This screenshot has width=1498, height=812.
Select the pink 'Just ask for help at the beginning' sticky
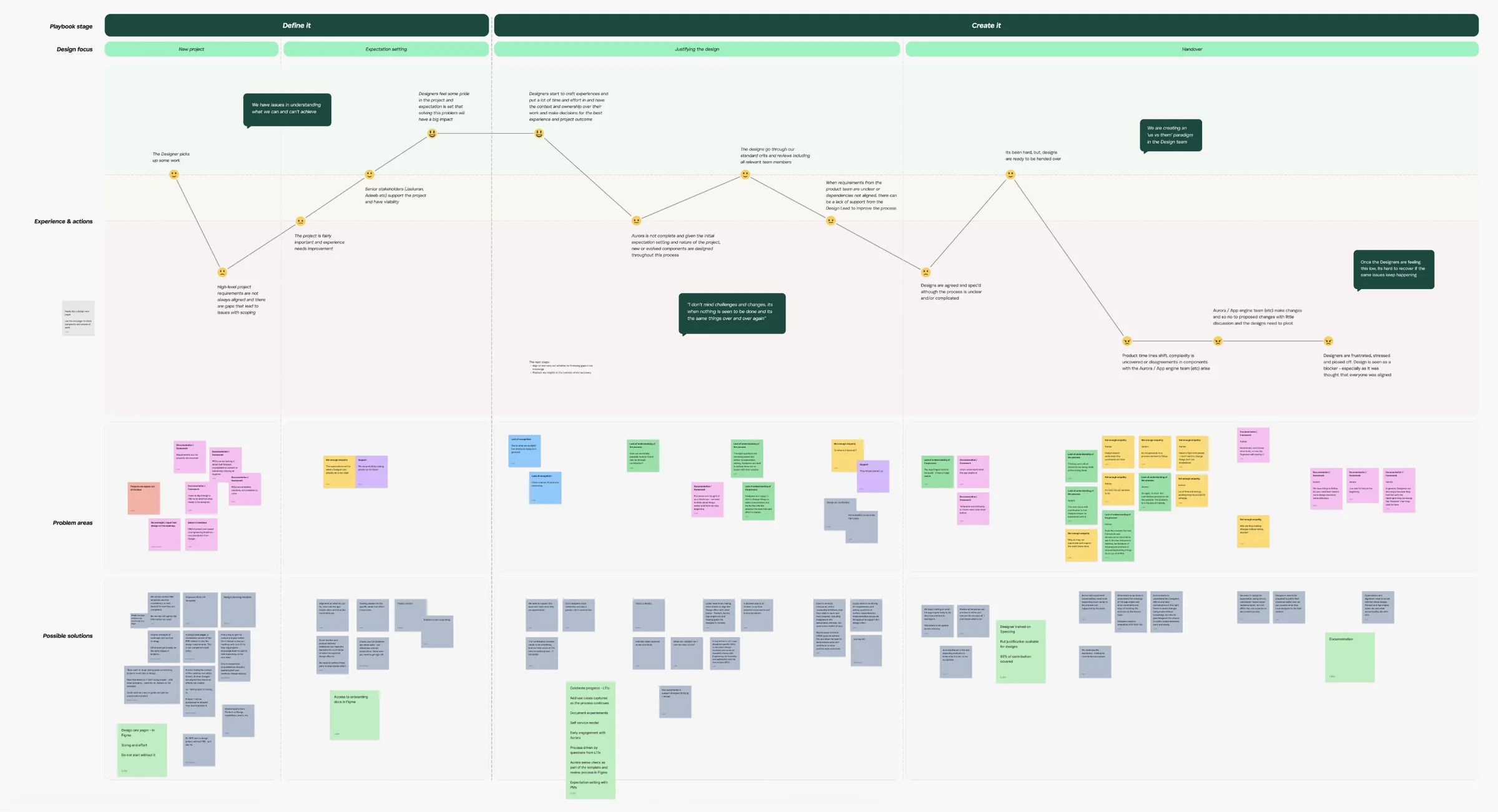tap(1363, 485)
